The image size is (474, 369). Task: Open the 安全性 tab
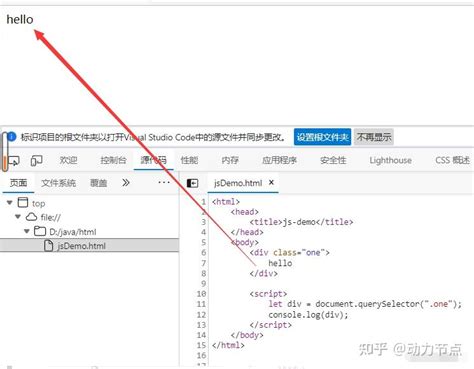click(333, 160)
